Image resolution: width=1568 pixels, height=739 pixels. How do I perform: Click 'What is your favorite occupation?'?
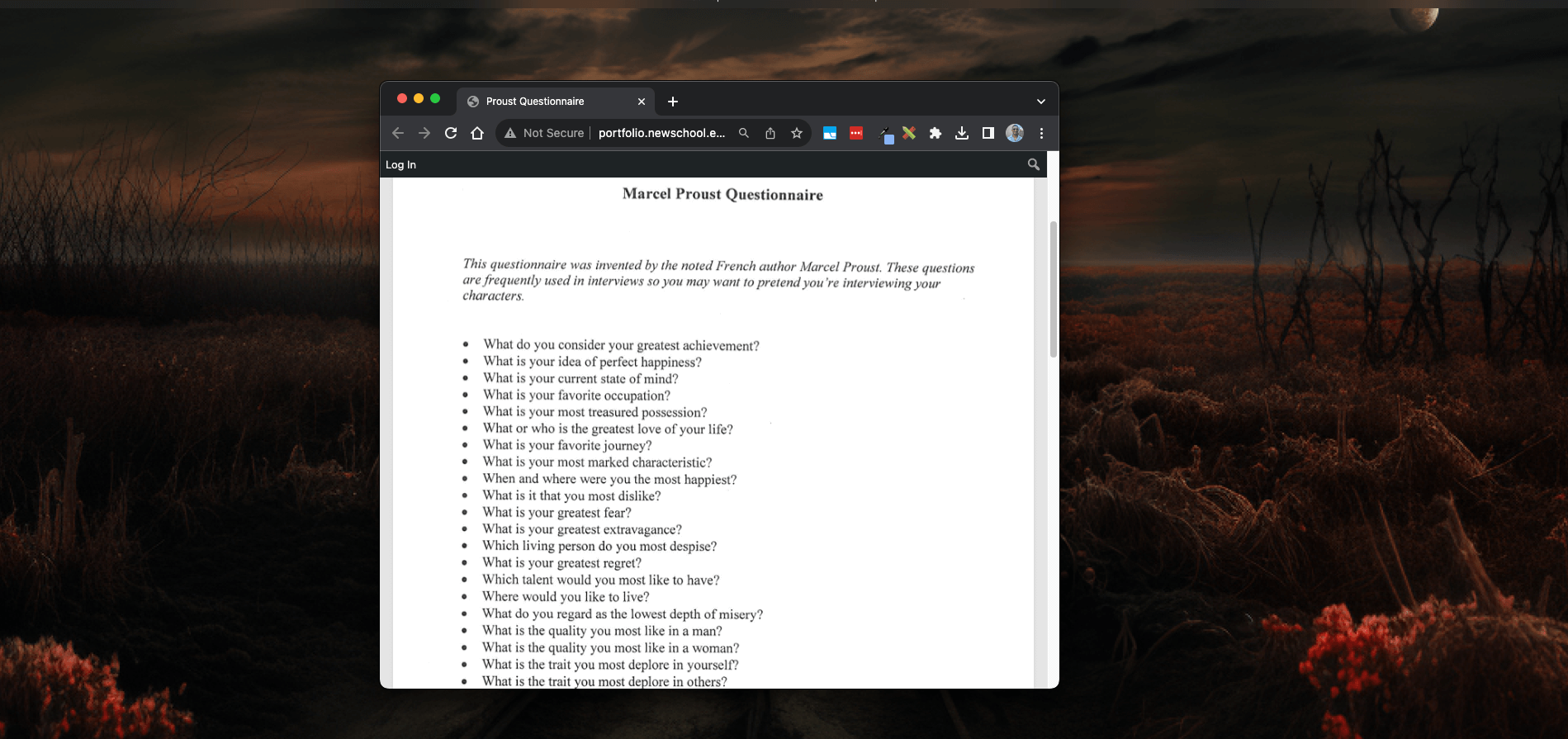[x=576, y=396]
